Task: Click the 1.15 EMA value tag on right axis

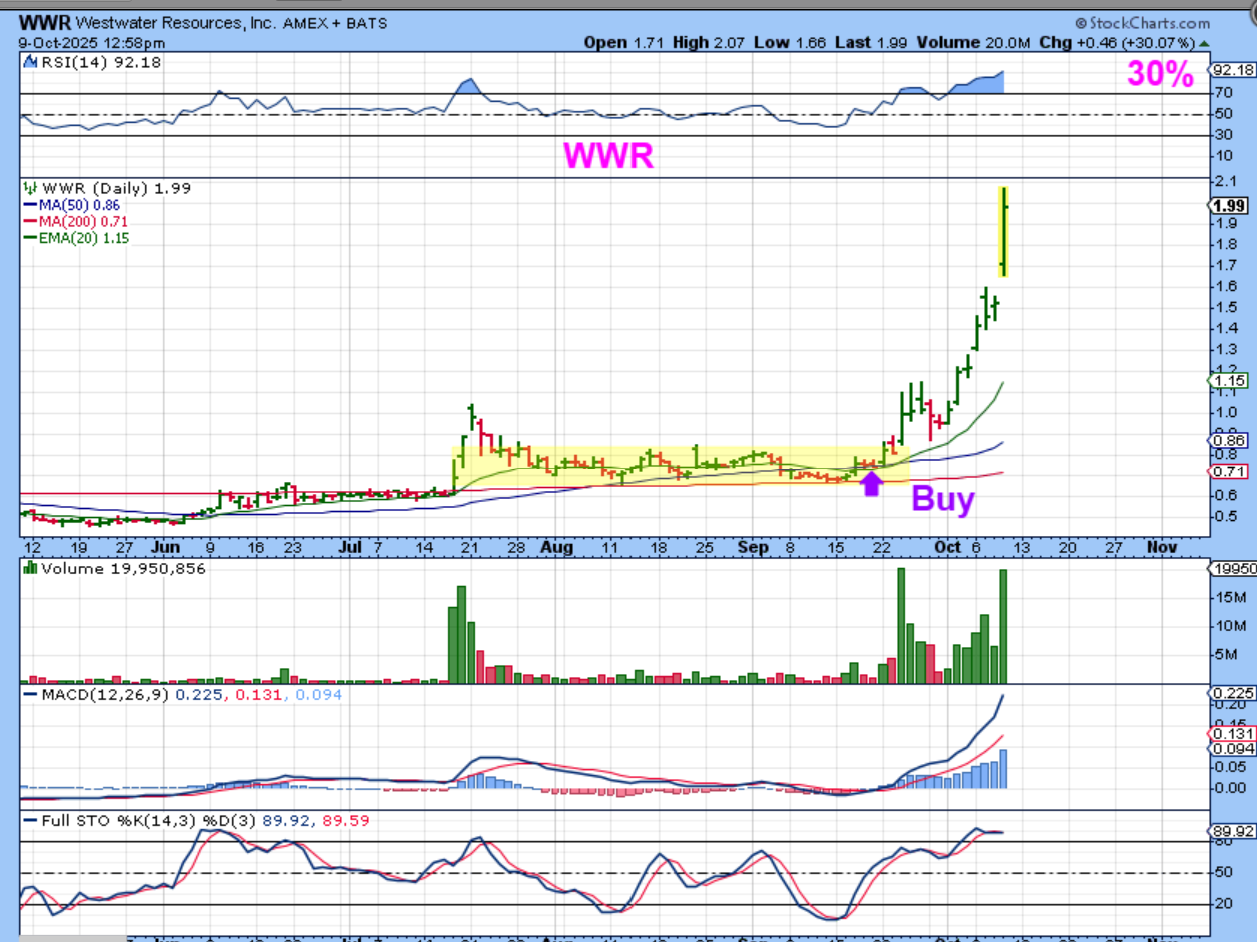Action: click(x=1227, y=381)
